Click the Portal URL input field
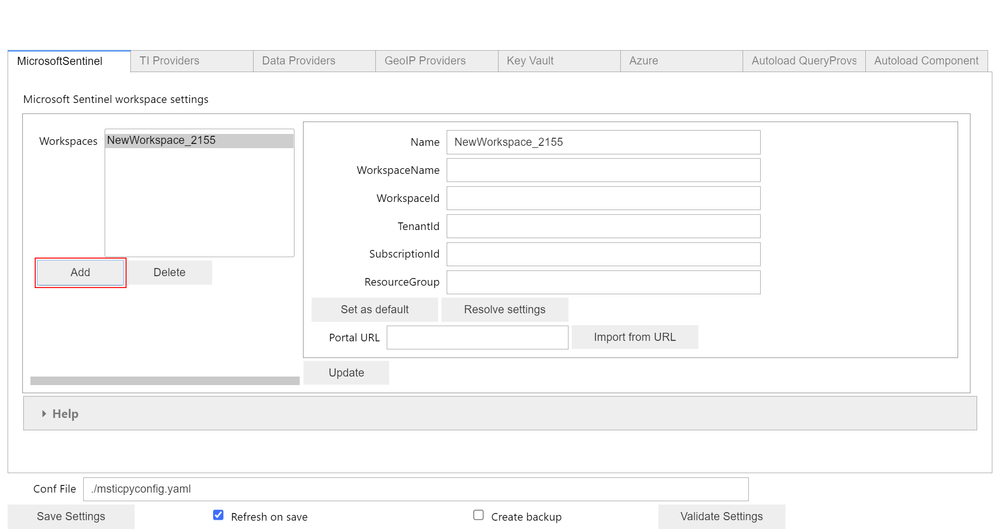The width and height of the screenshot is (999, 529). pos(477,338)
